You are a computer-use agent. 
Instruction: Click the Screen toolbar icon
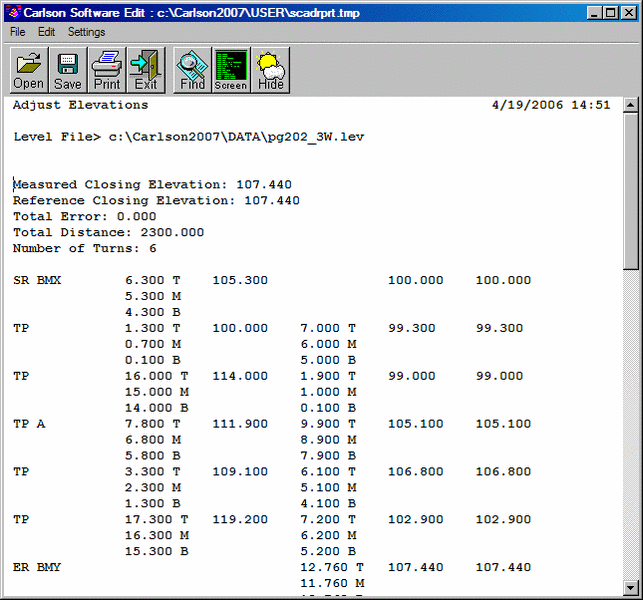pos(231,70)
